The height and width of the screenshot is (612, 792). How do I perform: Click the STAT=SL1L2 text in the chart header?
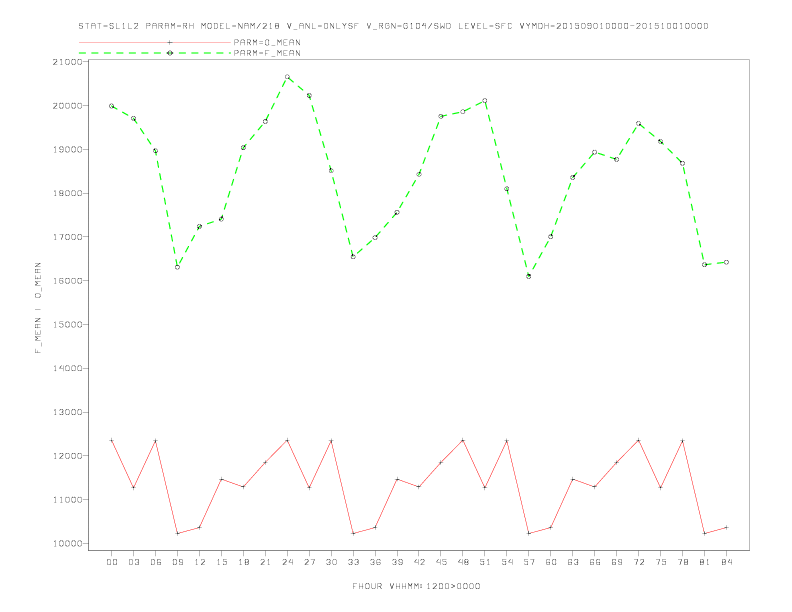click(x=109, y=26)
